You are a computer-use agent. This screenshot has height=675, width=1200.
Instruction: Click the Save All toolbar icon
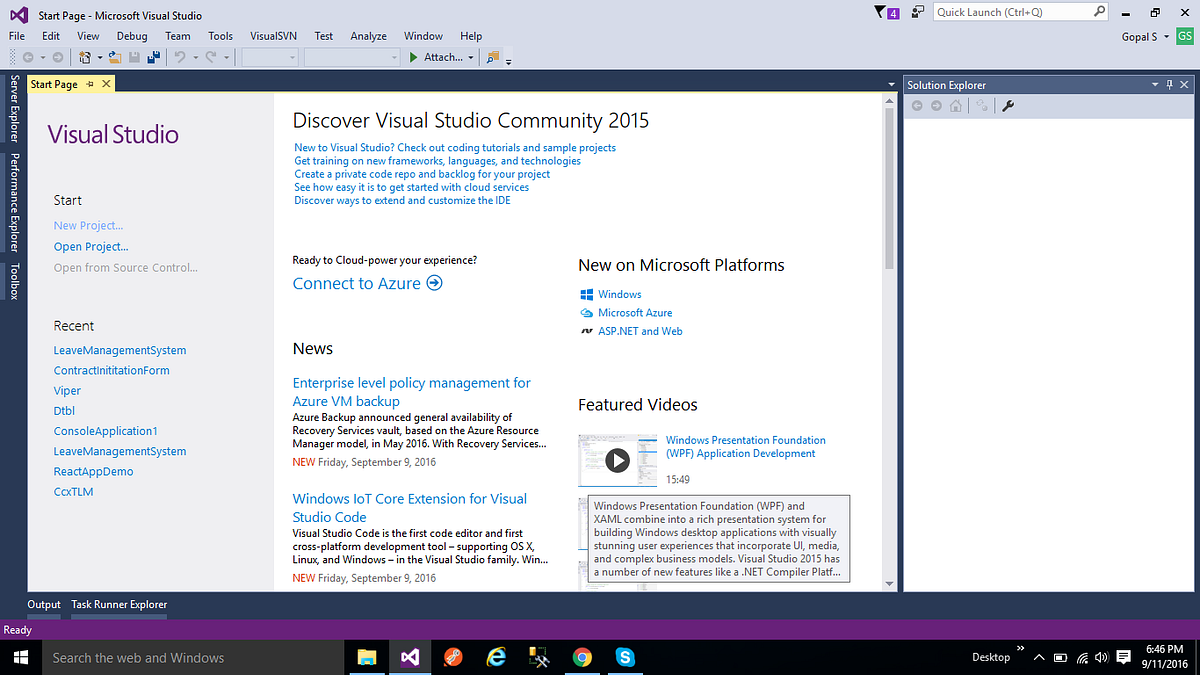point(155,58)
